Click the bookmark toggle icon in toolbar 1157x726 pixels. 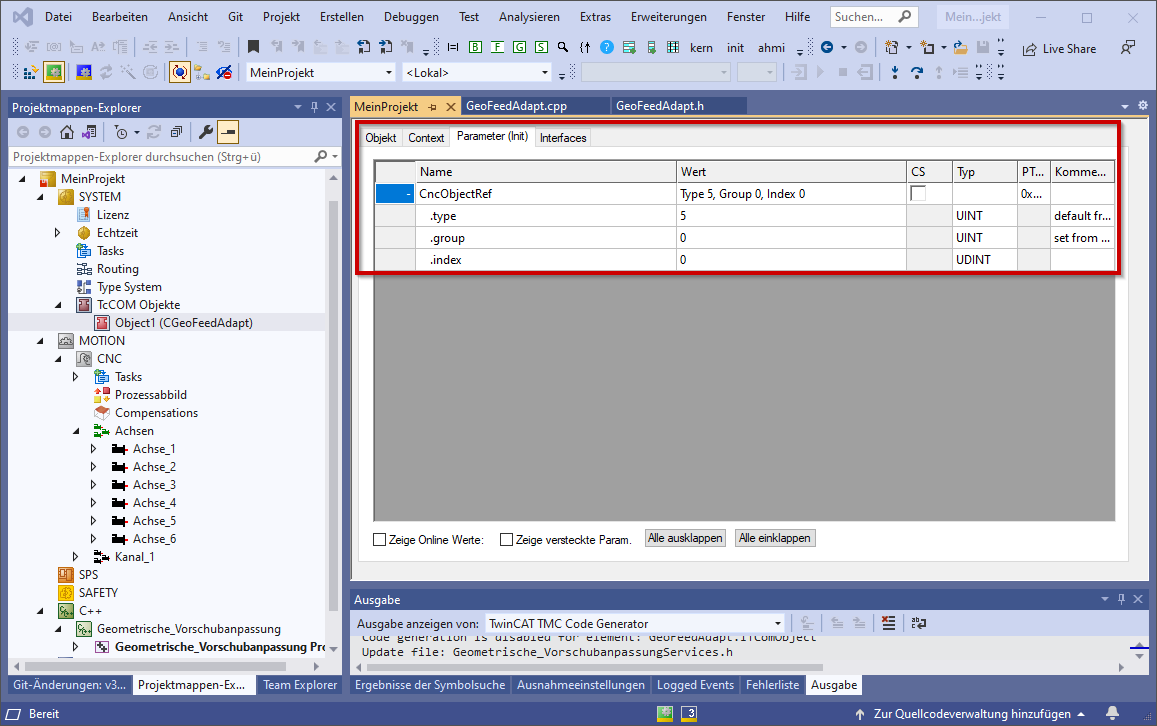253,47
